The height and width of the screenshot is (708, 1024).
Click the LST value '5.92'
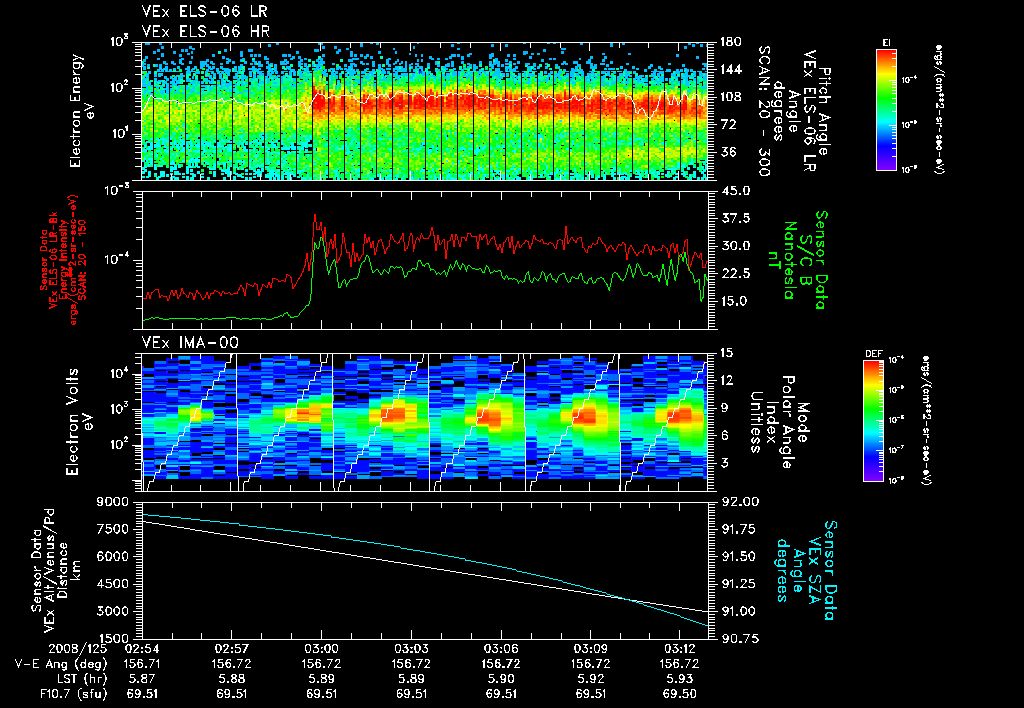pyautogui.click(x=591, y=679)
